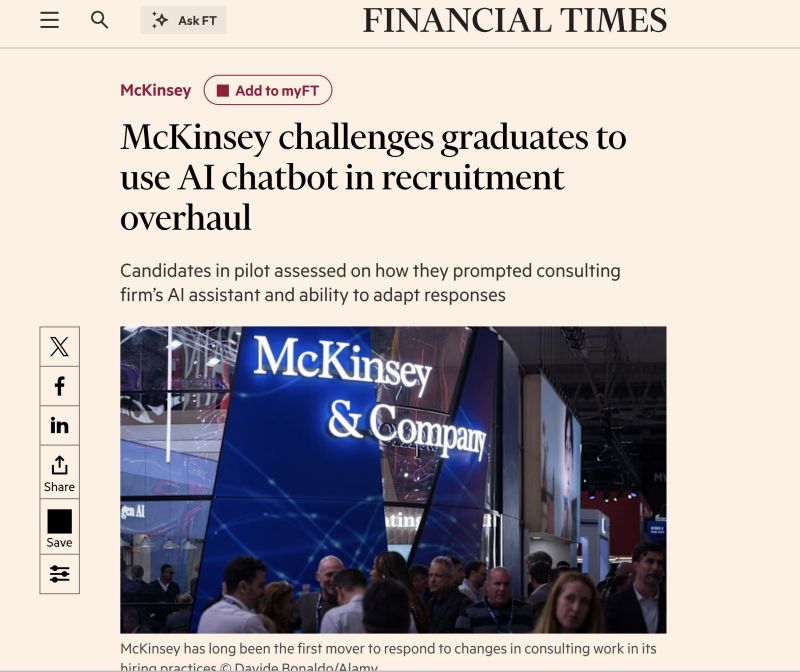Open the display settings sliders icon
The image size is (800, 672).
(x=59, y=574)
